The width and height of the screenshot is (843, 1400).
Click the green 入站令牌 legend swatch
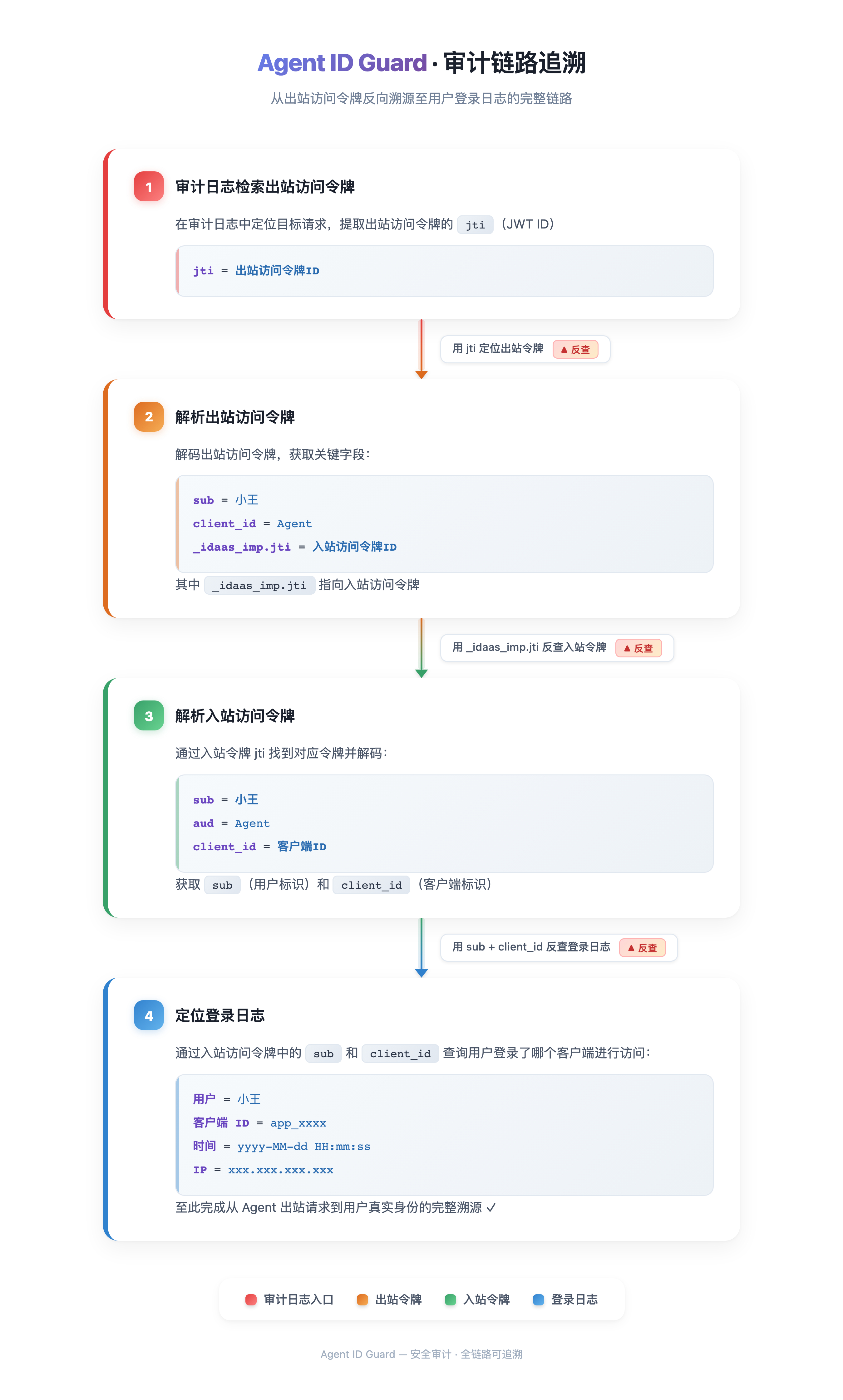click(x=451, y=1299)
